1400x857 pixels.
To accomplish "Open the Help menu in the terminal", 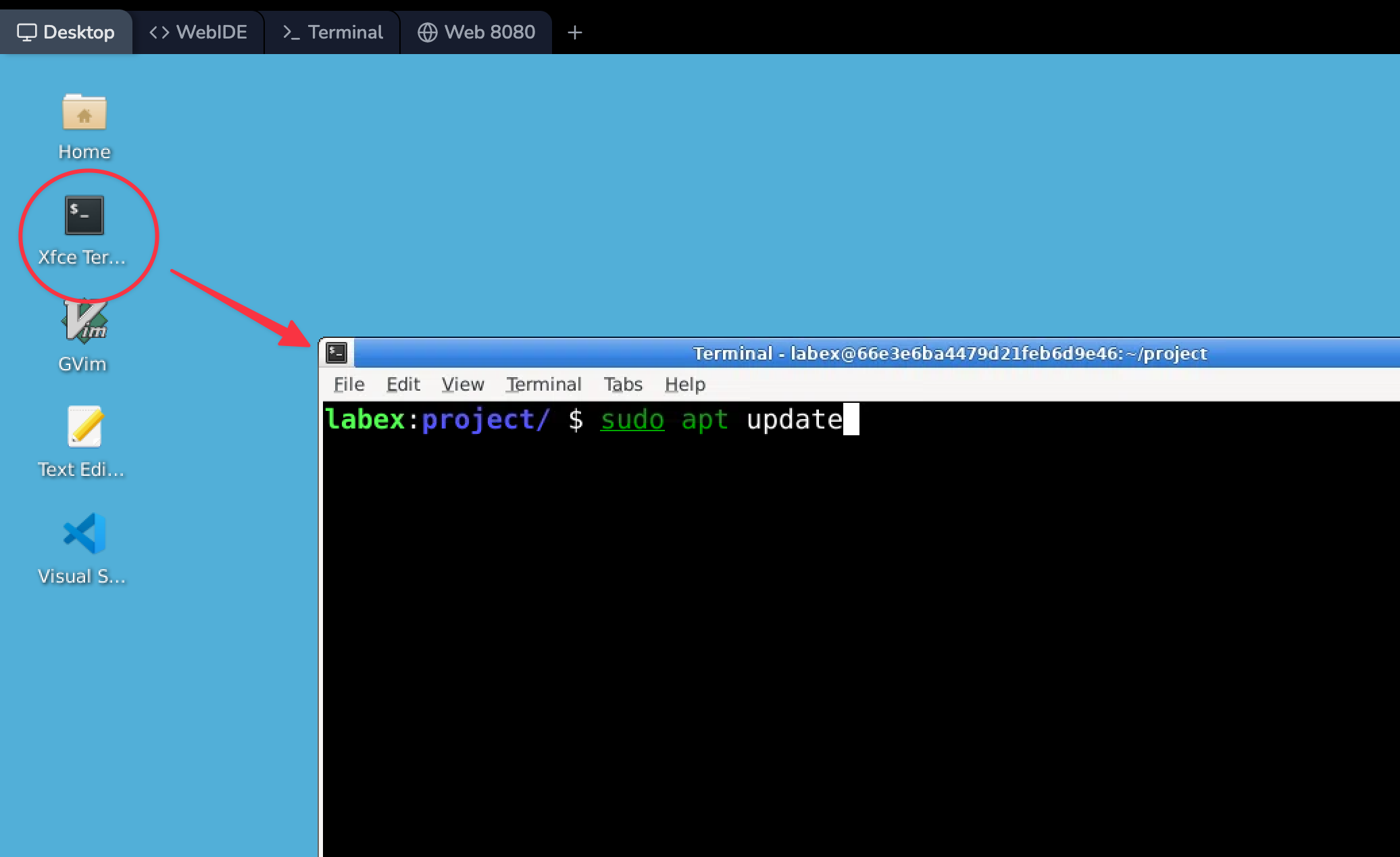I will click(x=684, y=384).
